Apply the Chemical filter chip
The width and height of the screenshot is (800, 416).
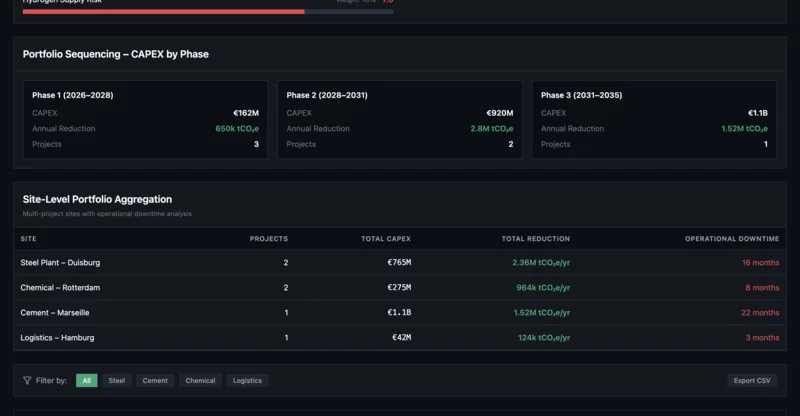click(x=200, y=381)
